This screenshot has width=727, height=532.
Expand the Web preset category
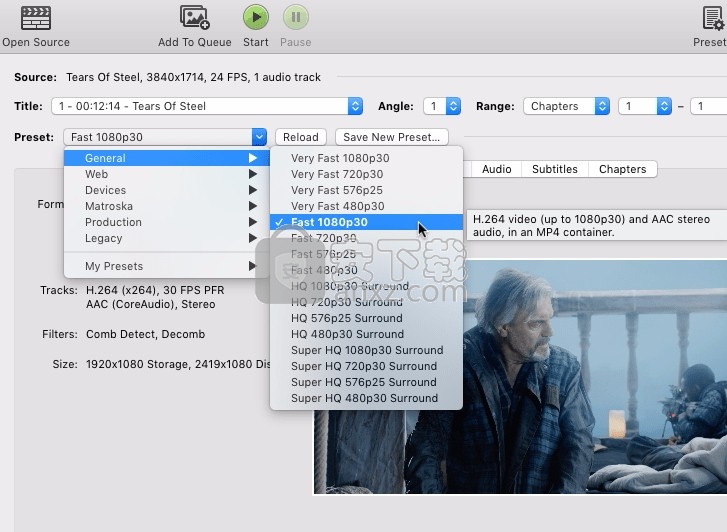coord(167,174)
